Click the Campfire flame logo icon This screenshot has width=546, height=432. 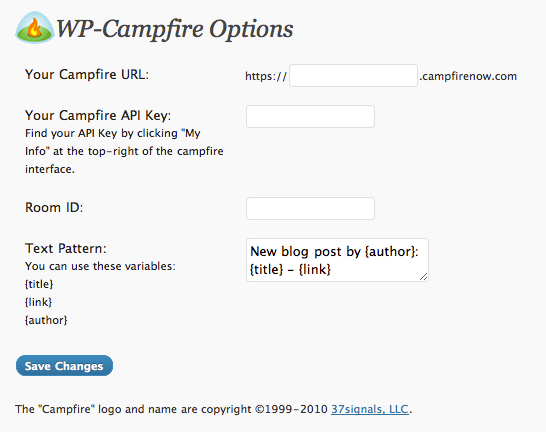click(35, 28)
